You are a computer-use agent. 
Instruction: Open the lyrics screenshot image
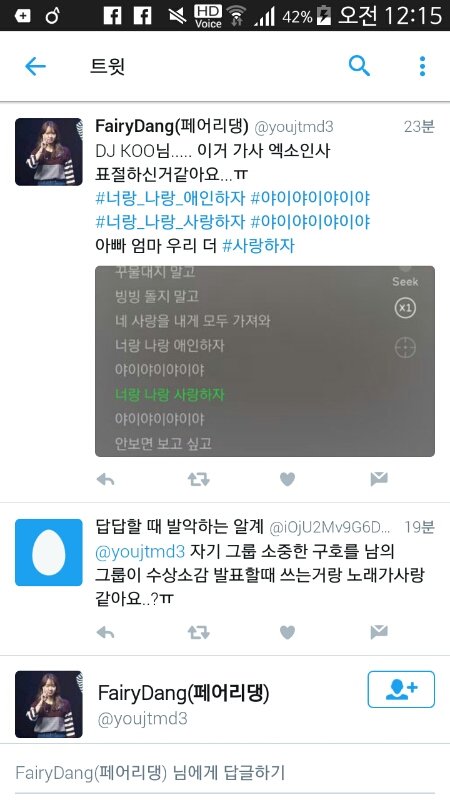pos(265,361)
